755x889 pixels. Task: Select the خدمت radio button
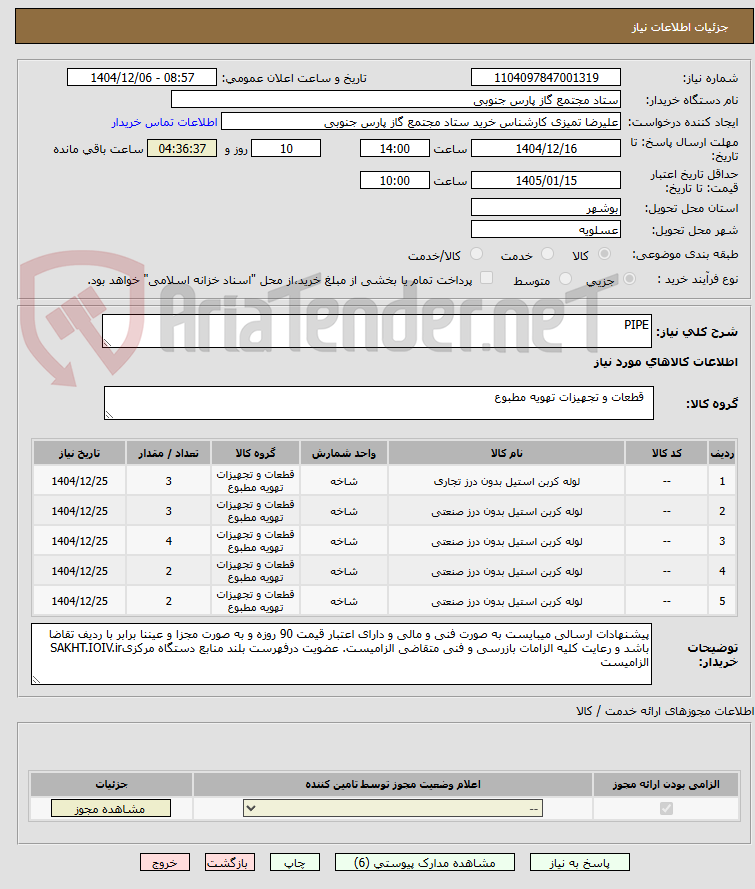(547, 255)
